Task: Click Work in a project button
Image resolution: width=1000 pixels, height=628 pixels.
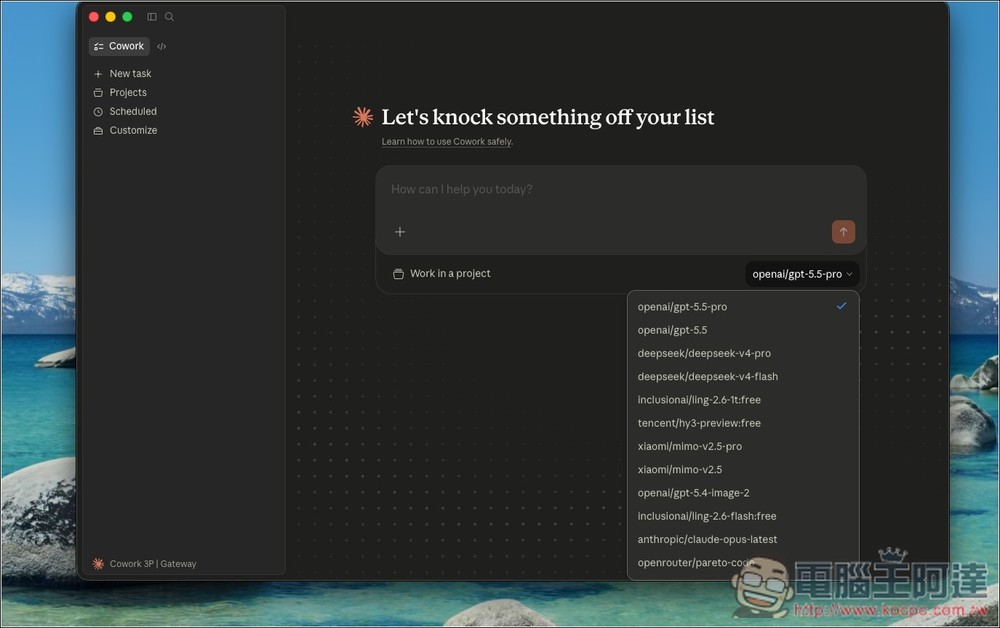Action: (x=441, y=274)
